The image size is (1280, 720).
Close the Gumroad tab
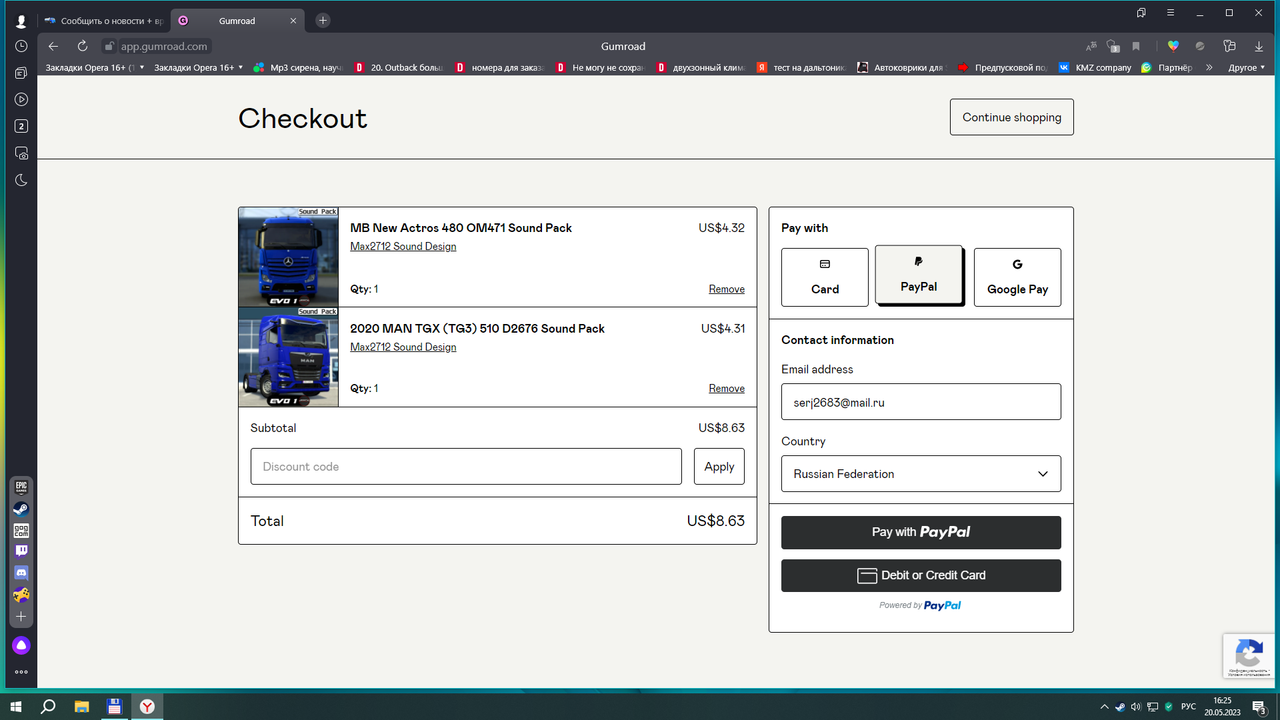click(x=293, y=20)
